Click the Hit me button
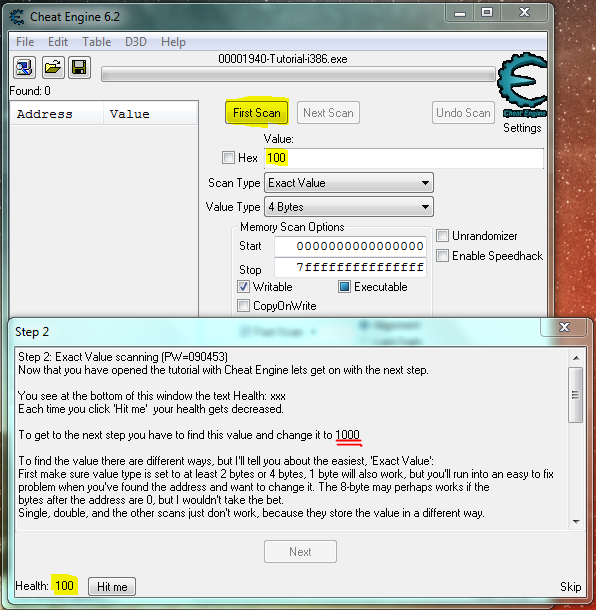This screenshot has height=610, width=596. (112, 586)
